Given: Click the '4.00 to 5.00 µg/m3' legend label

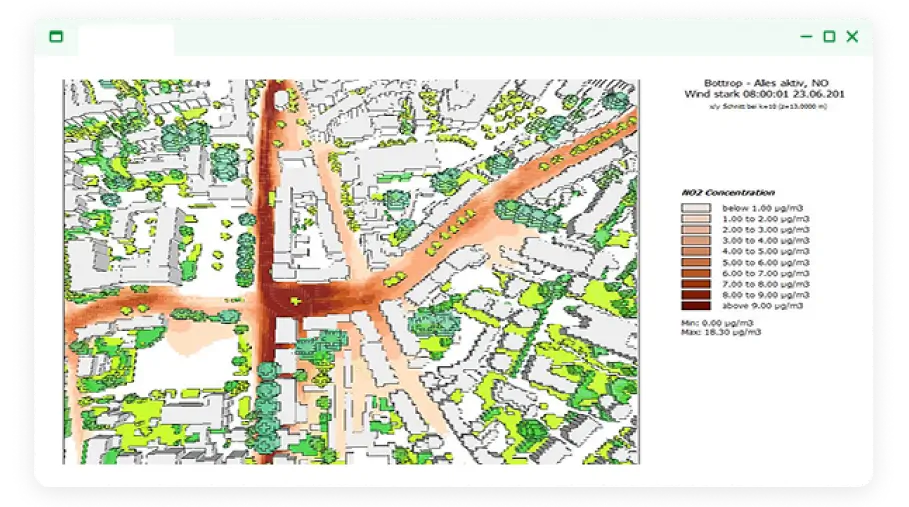Looking at the screenshot, I should coord(765,251).
